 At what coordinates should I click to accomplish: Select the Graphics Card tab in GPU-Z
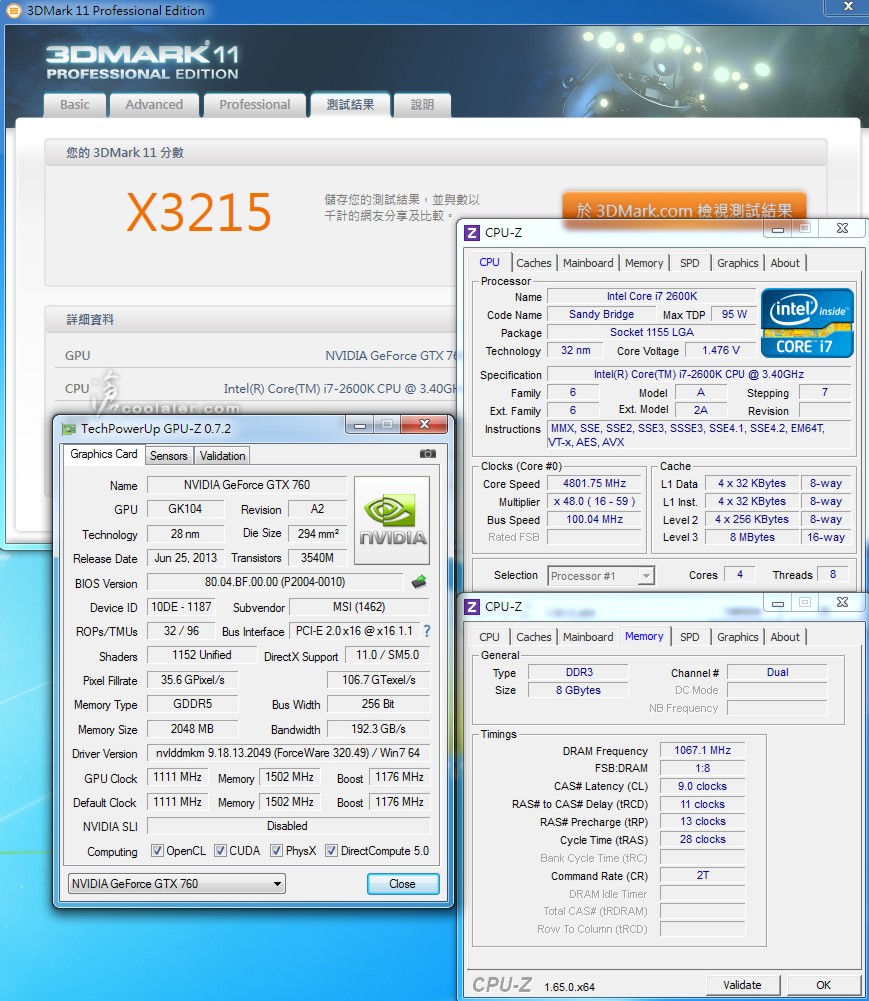tap(104, 454)
